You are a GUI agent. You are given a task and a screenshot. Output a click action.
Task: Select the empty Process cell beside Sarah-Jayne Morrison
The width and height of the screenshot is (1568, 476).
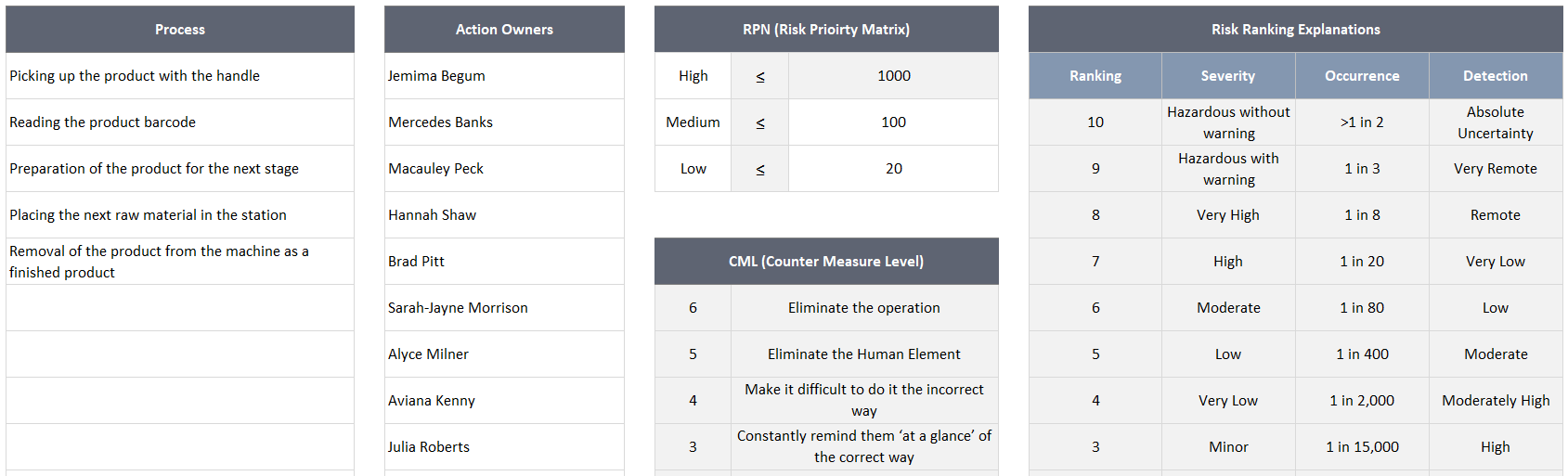tap(180, 308)
